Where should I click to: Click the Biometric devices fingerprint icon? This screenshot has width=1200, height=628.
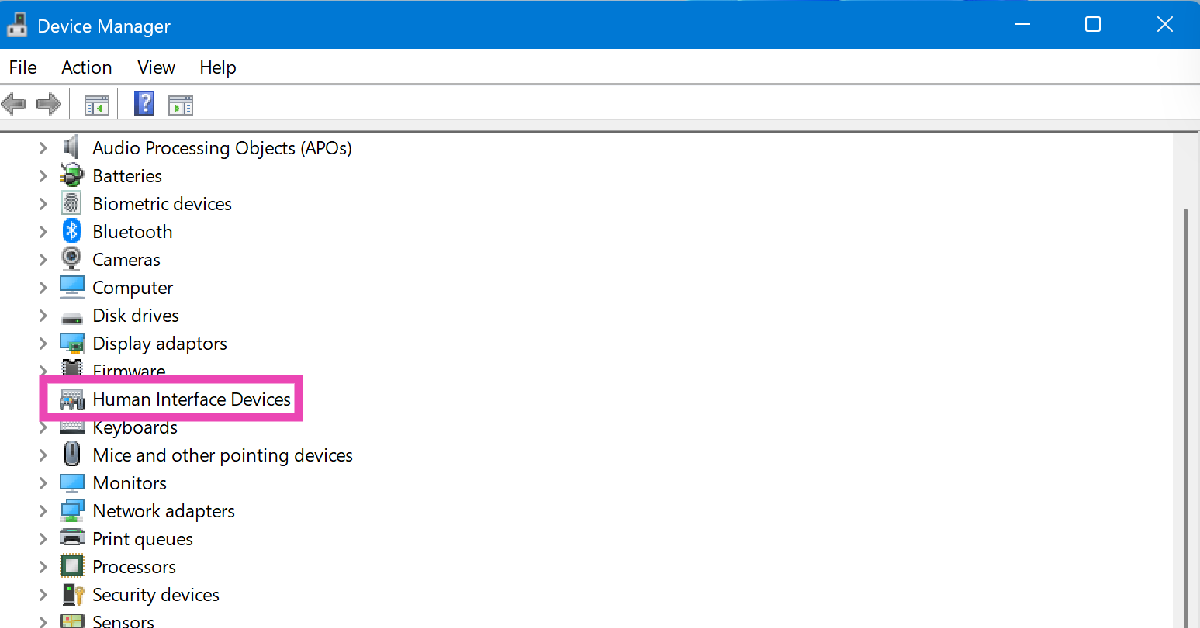pyautogui.click(x=71, y=203)
